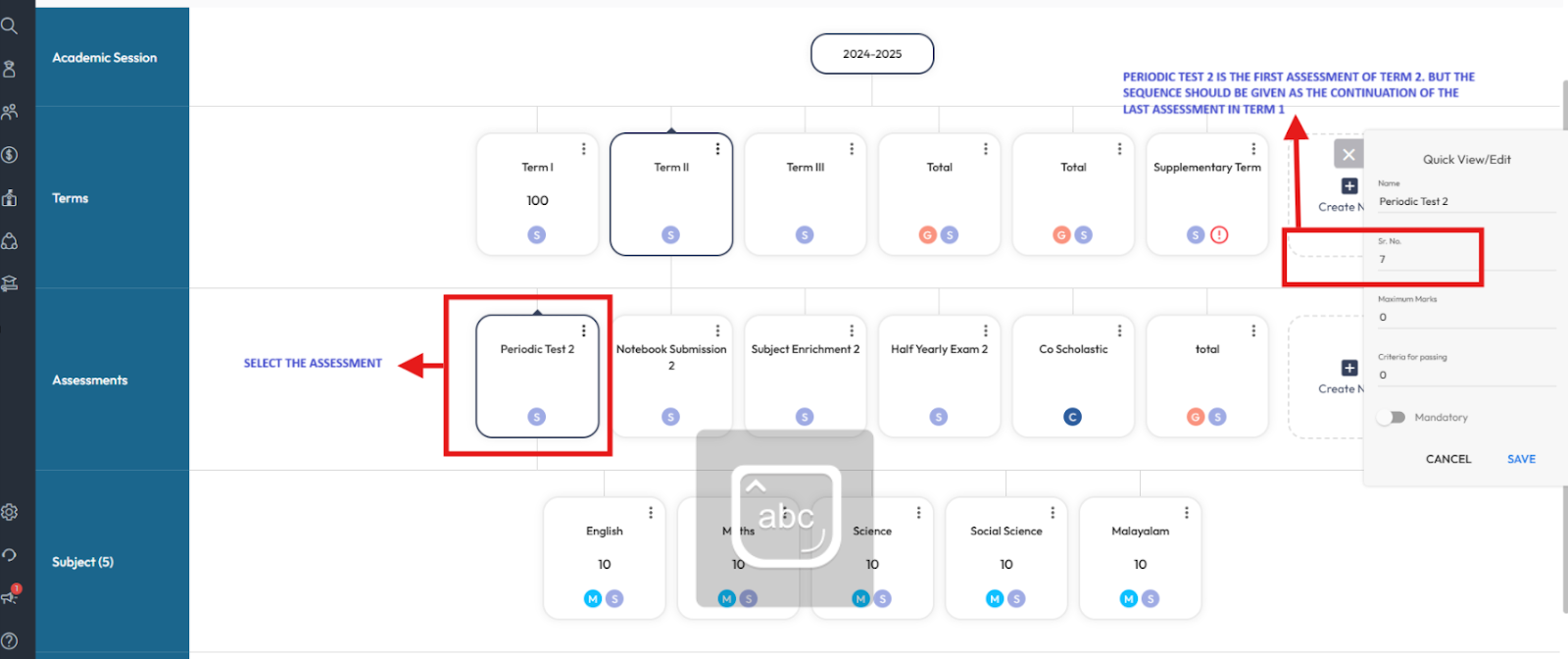Select the Co Scholastic assessment card

1073,377
